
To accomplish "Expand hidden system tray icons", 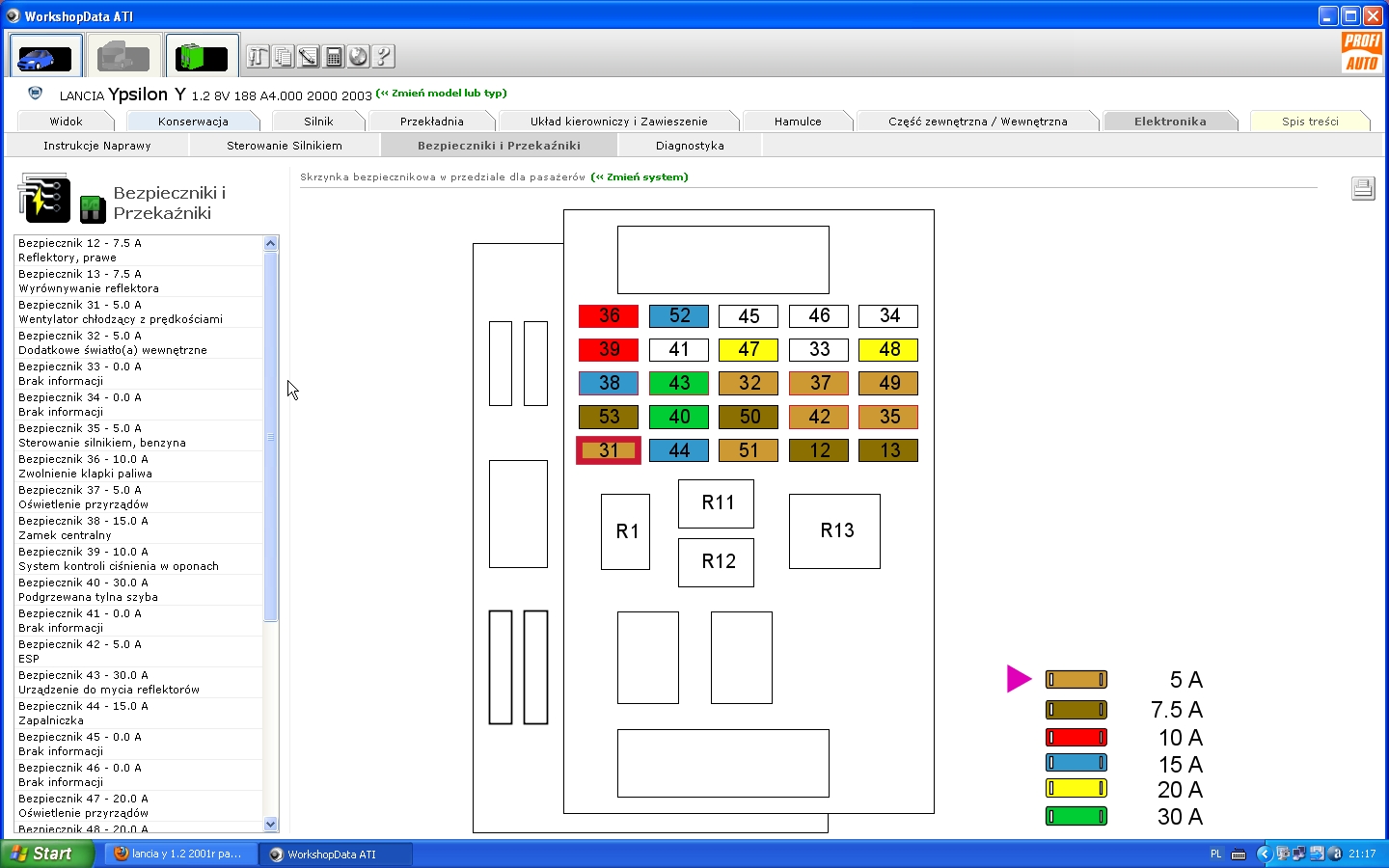I will (x=1264, y=854).
